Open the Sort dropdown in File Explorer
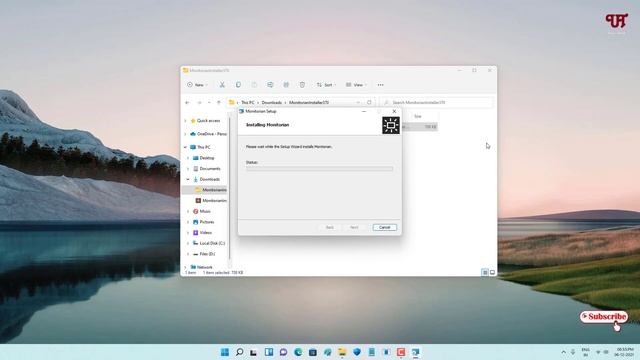Screen dimensions: 640x360 (x=326, y=85)
